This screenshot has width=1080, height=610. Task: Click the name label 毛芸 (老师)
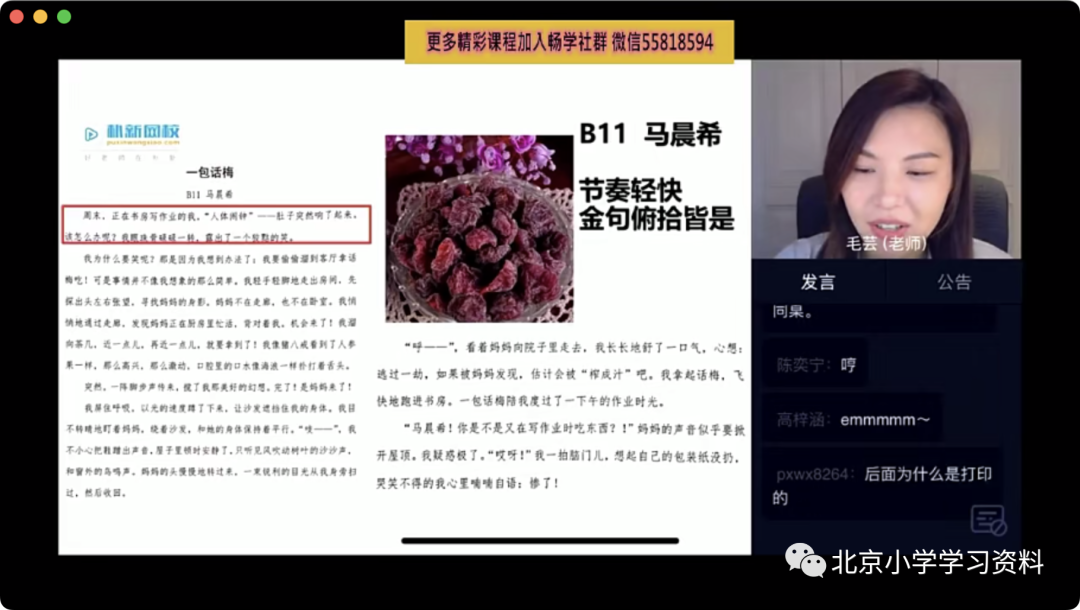886,243
